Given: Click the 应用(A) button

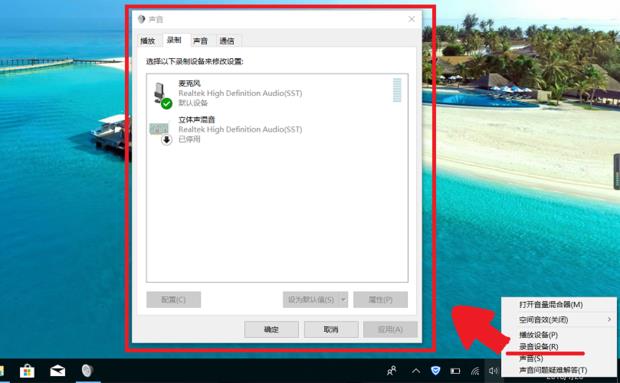Looking at the screenshot, I should [x=390, y=329].
